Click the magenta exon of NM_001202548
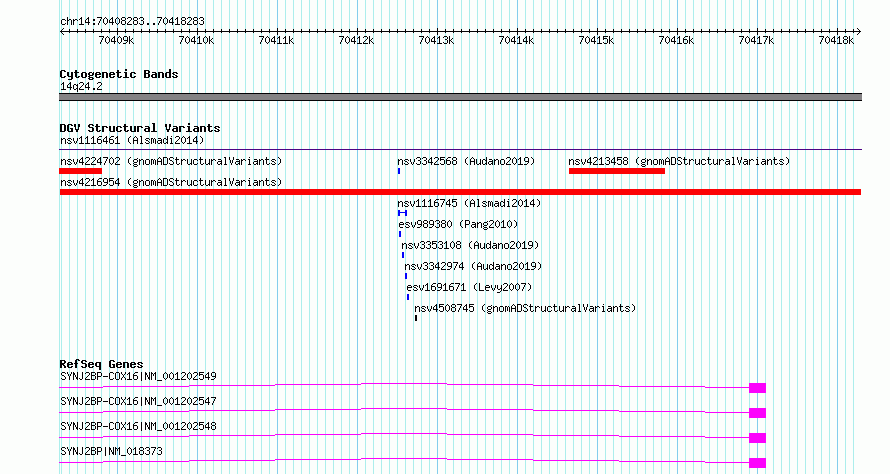 757,438
